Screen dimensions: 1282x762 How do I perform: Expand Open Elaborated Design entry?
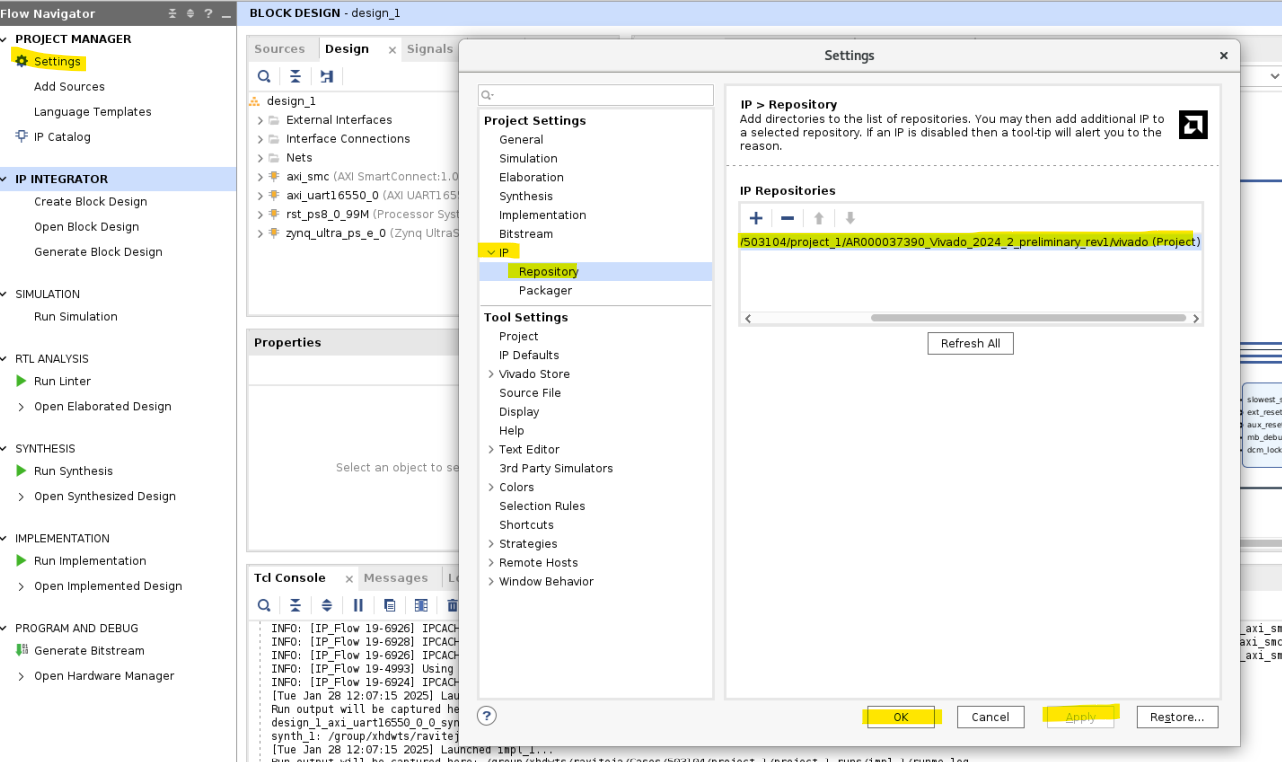coord(22,406)
